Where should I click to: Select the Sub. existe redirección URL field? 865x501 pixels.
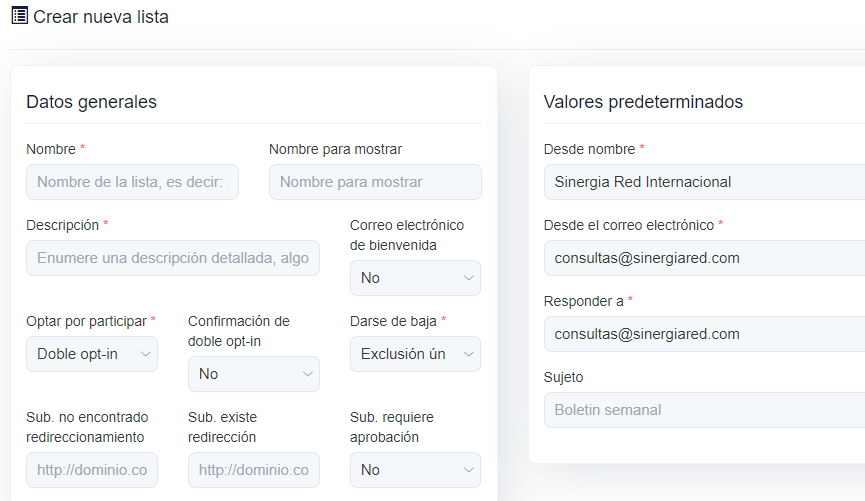pos(254,470)
